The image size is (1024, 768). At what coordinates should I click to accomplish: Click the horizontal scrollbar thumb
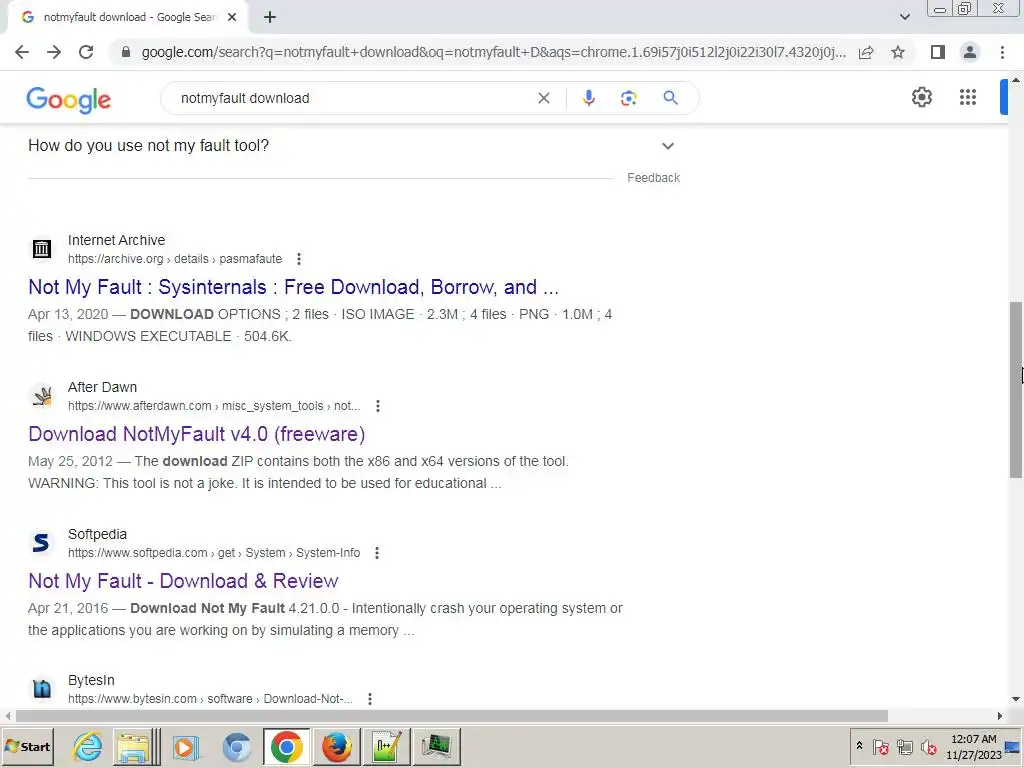pyautogui.click(x=451, y=716)
